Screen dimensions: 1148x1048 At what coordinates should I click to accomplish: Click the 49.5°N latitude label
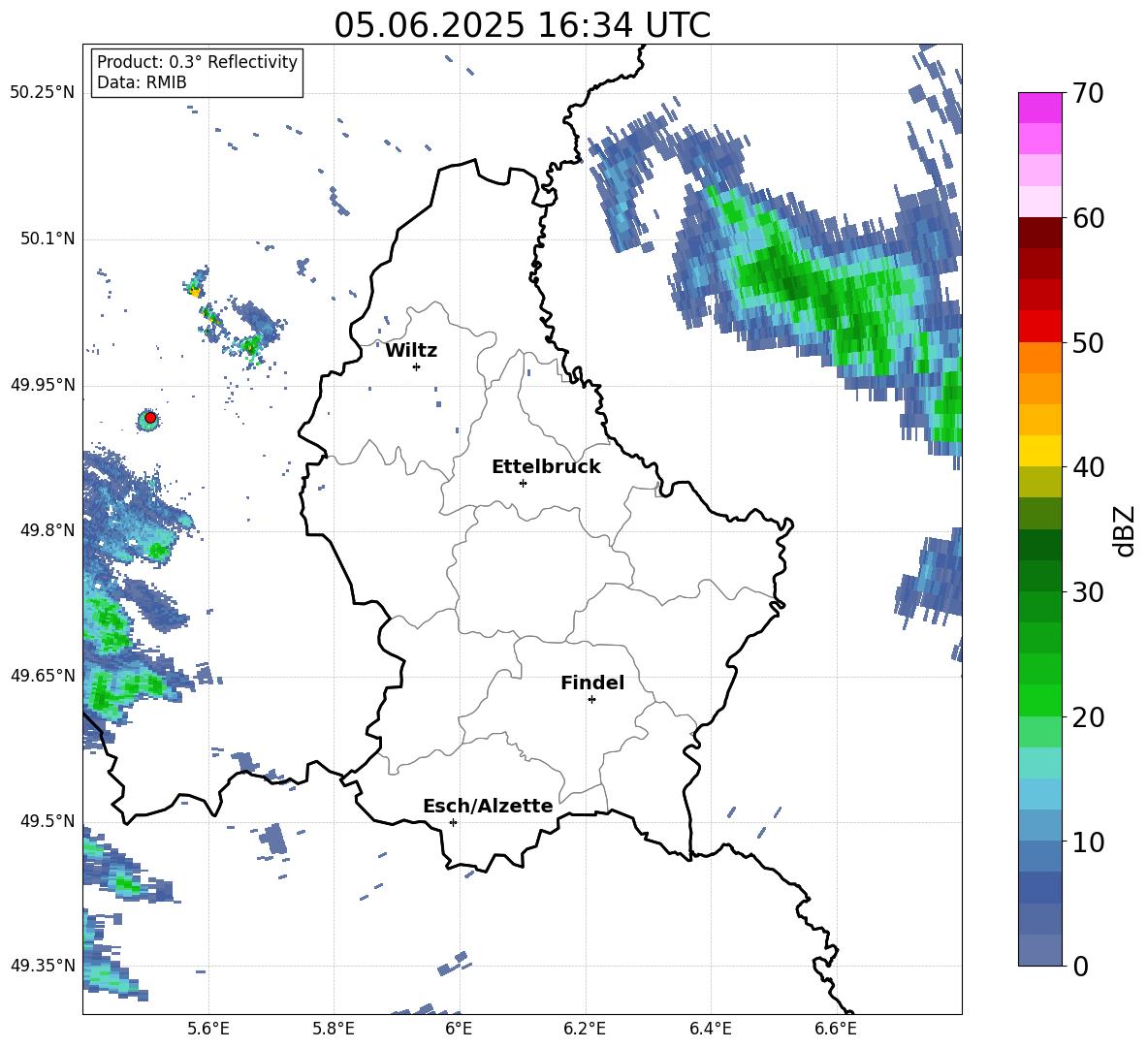(47, 820)
